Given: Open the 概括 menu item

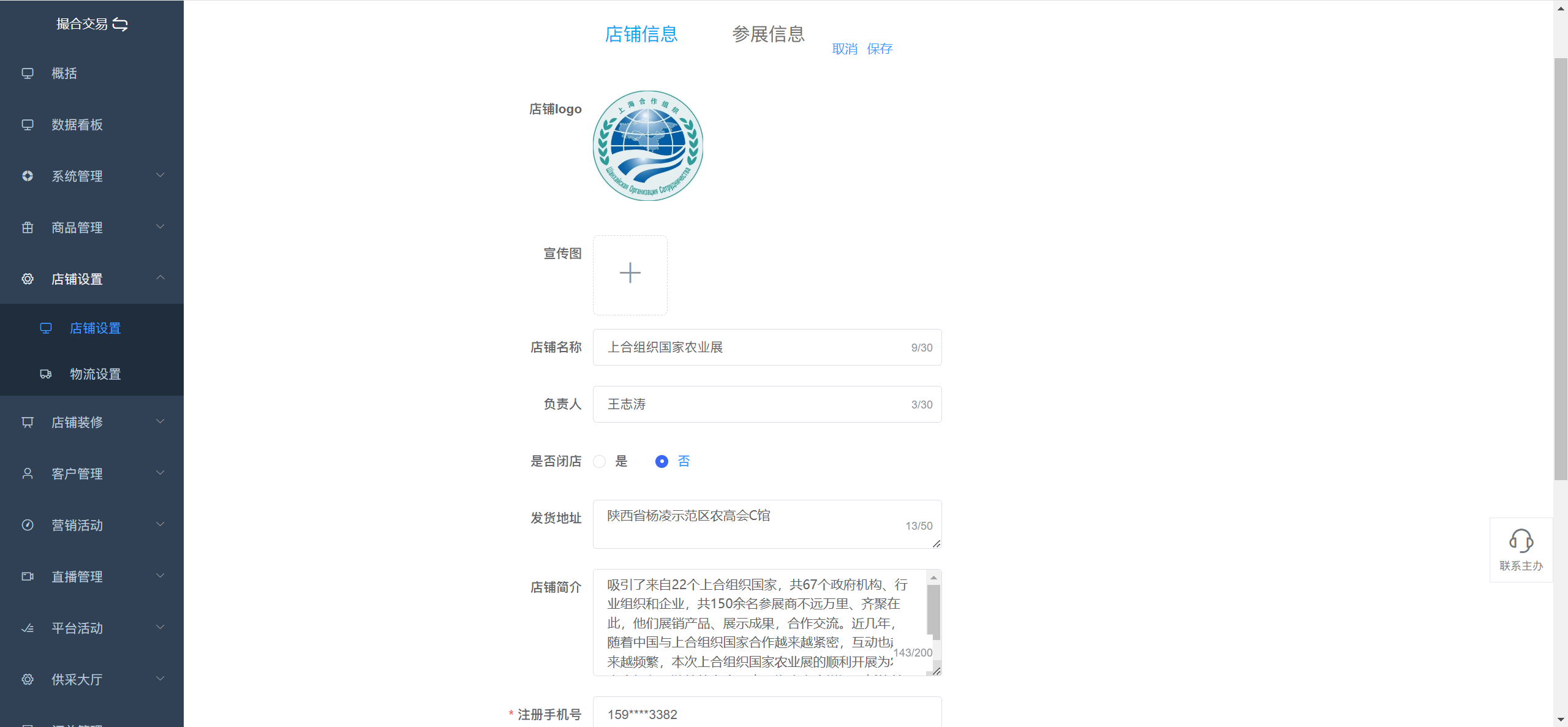Looking at the screenshot, I should point(92,73).
